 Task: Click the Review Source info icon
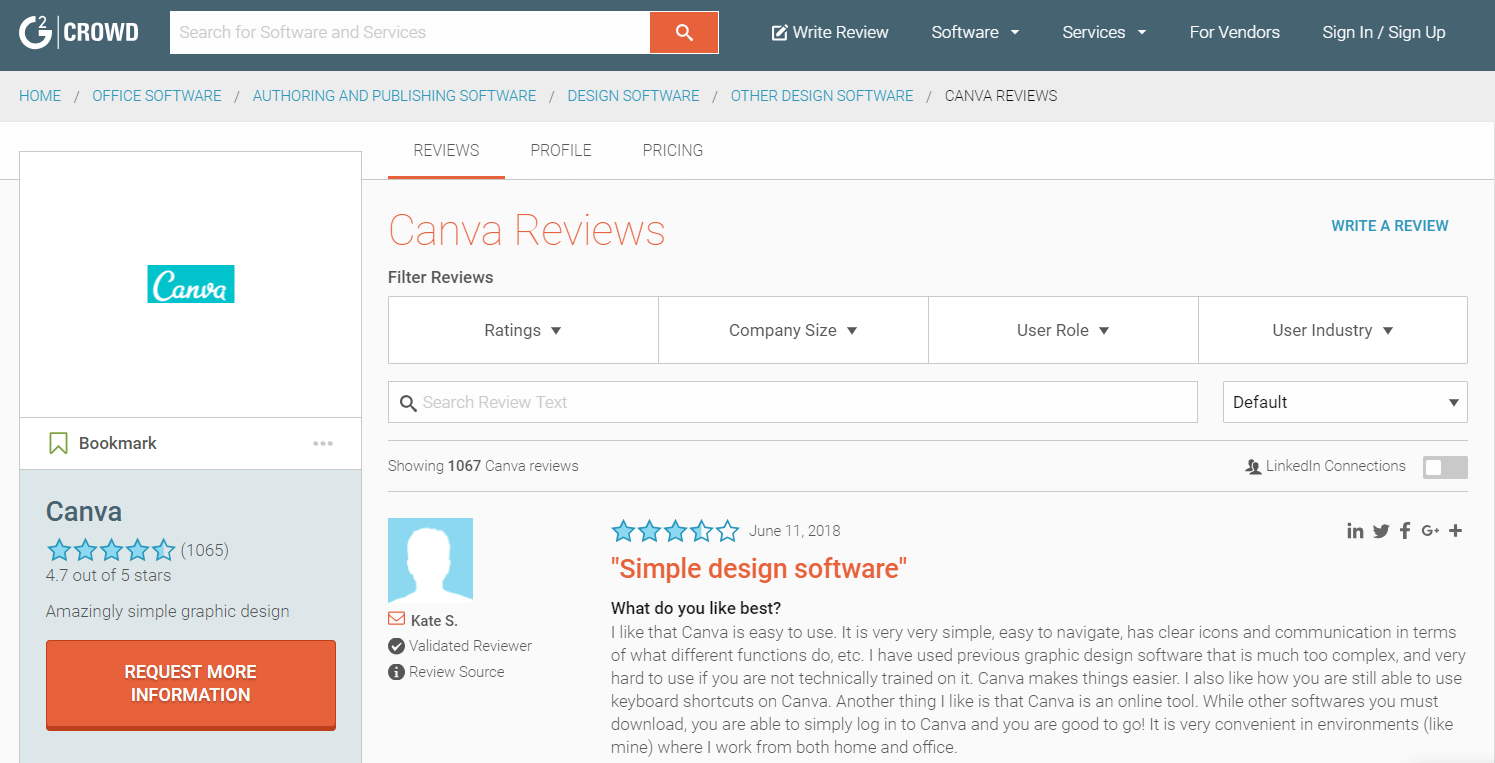[396, 672]
